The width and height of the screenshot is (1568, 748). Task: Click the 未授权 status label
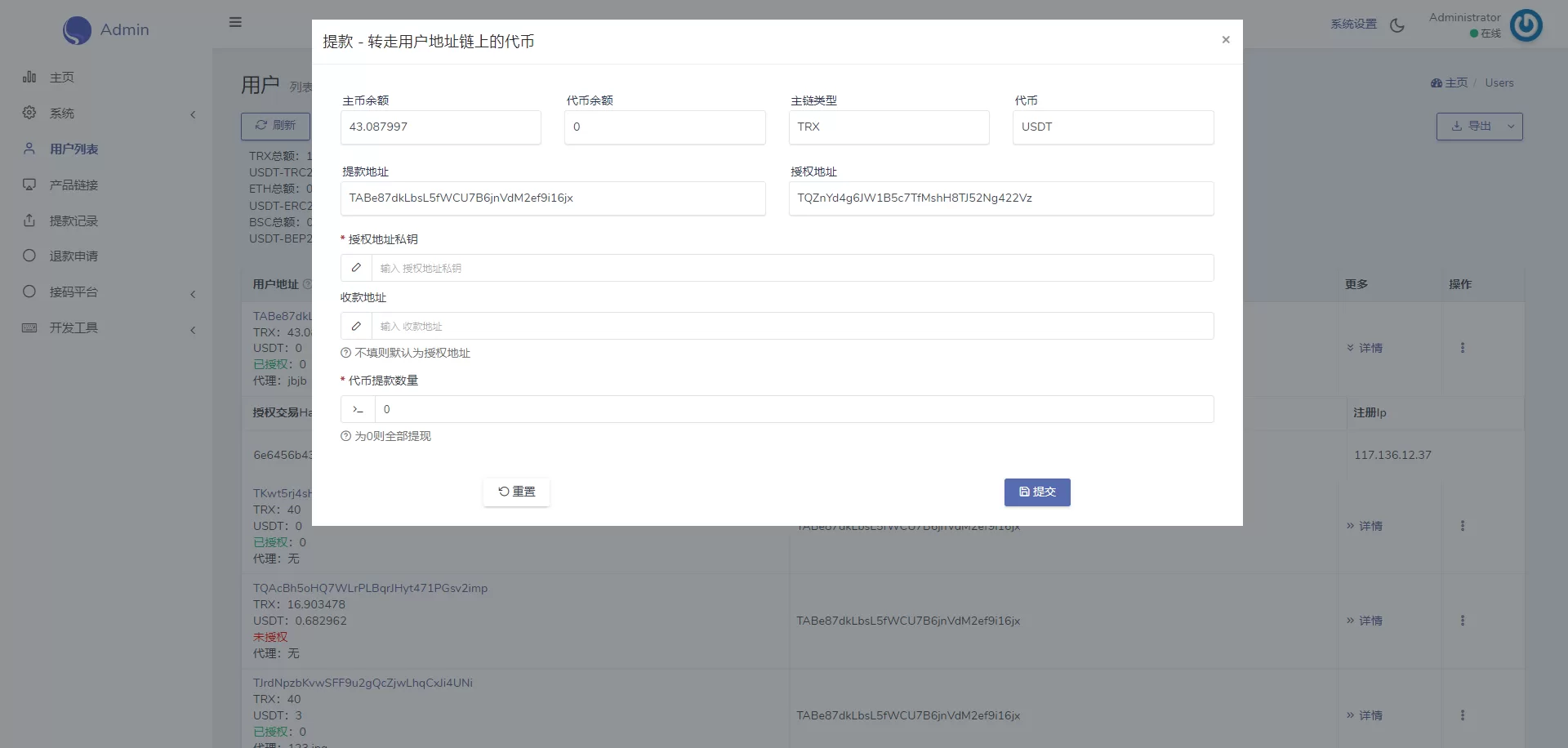270,638
